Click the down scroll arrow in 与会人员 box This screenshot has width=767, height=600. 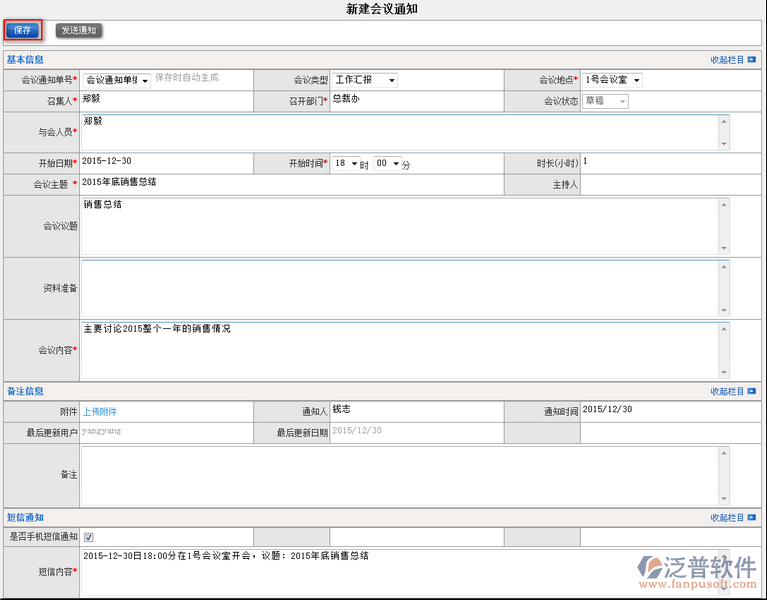[x=724, y=144]
